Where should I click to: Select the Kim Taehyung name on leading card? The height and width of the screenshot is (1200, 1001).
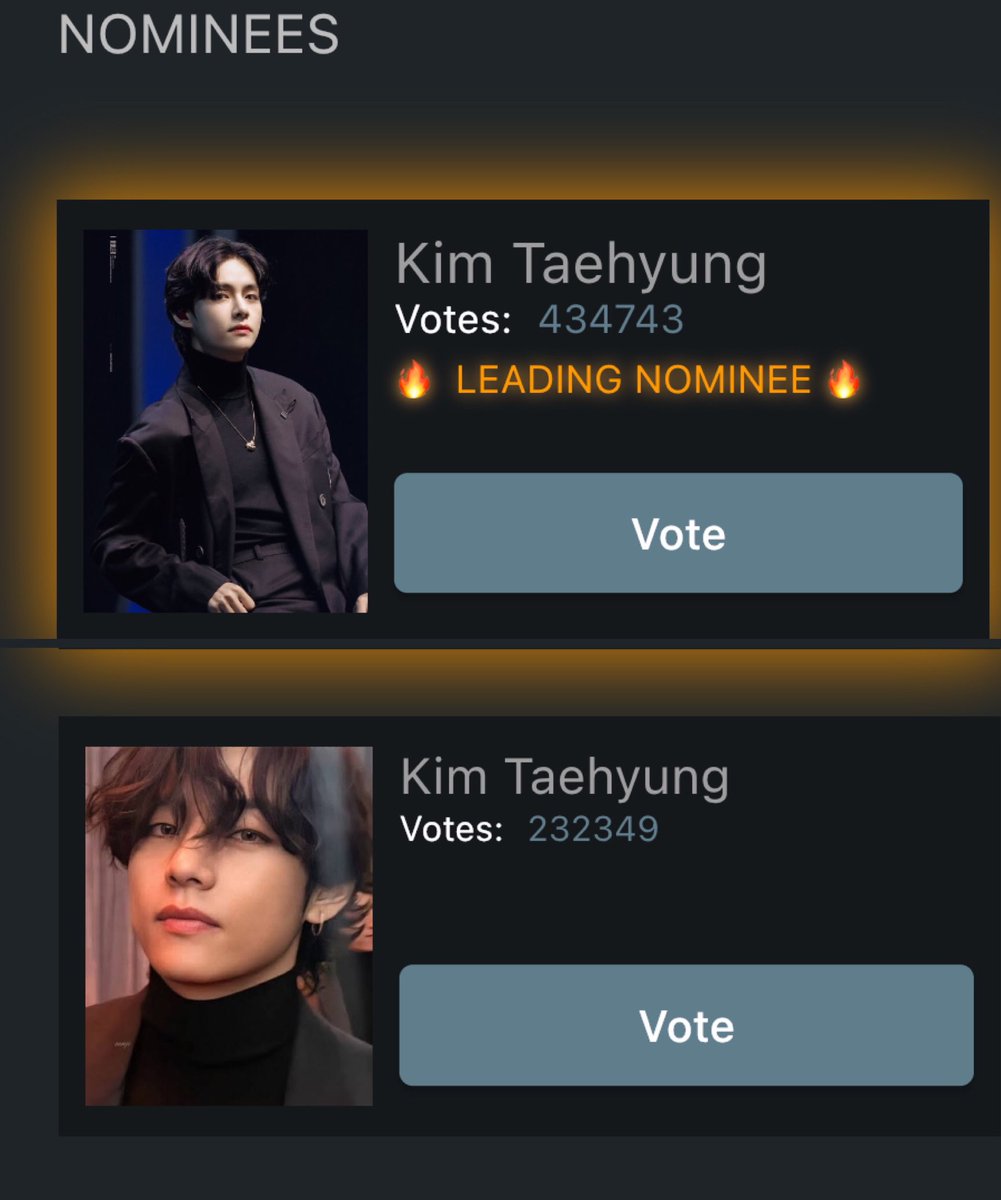(581, 264)
